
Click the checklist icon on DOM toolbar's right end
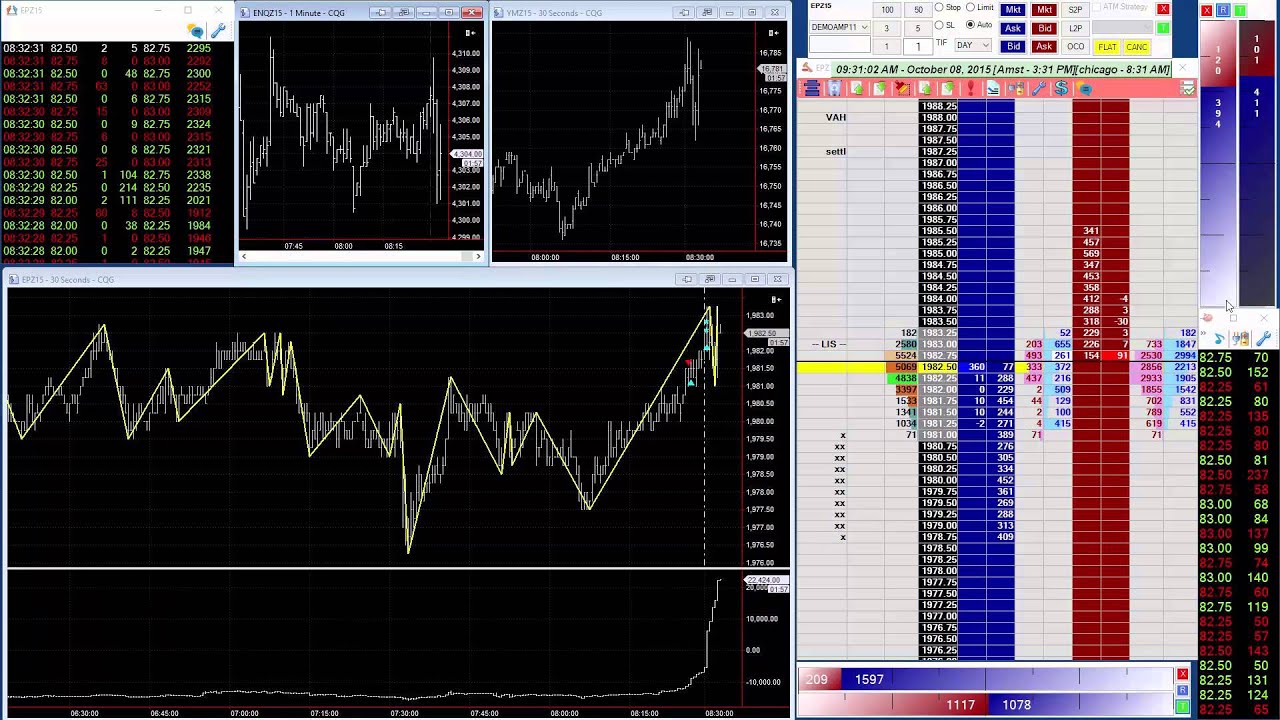(x=1187, y=88)
